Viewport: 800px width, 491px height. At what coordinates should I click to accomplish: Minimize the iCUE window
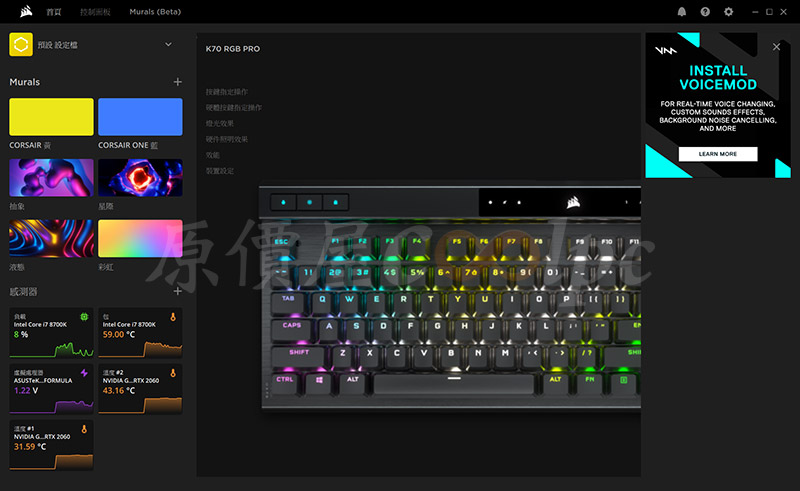tap(755, 12)
